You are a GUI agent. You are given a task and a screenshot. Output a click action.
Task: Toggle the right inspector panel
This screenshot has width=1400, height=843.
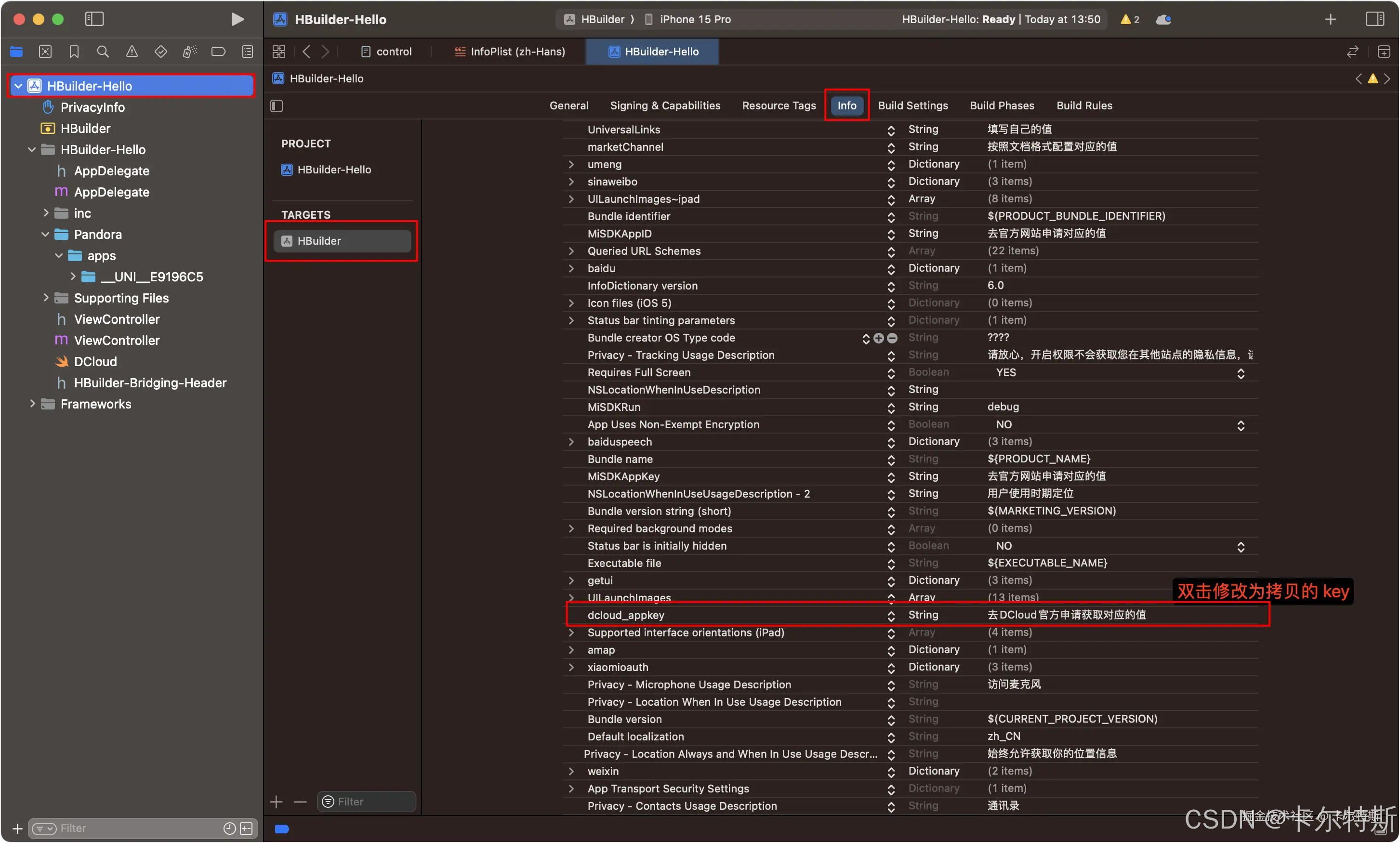point(1374,19)
